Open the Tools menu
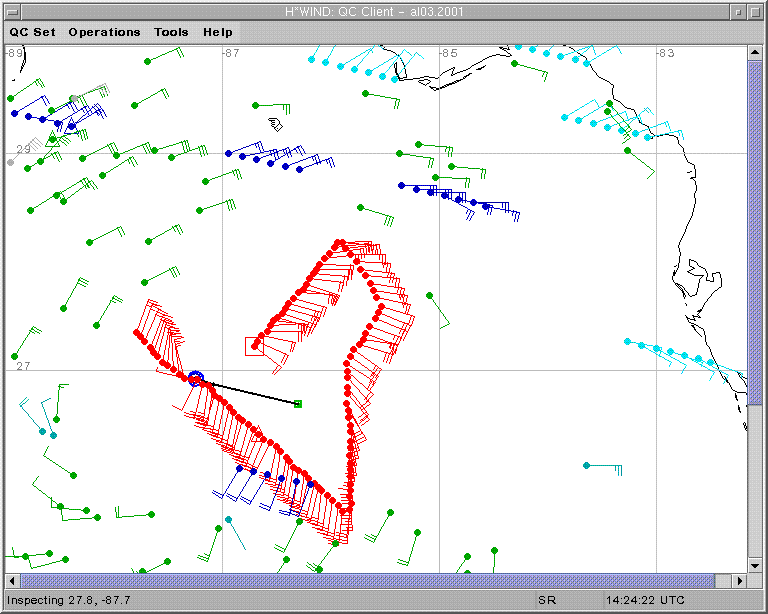The image size is (768, 614). tap(171, 32)
